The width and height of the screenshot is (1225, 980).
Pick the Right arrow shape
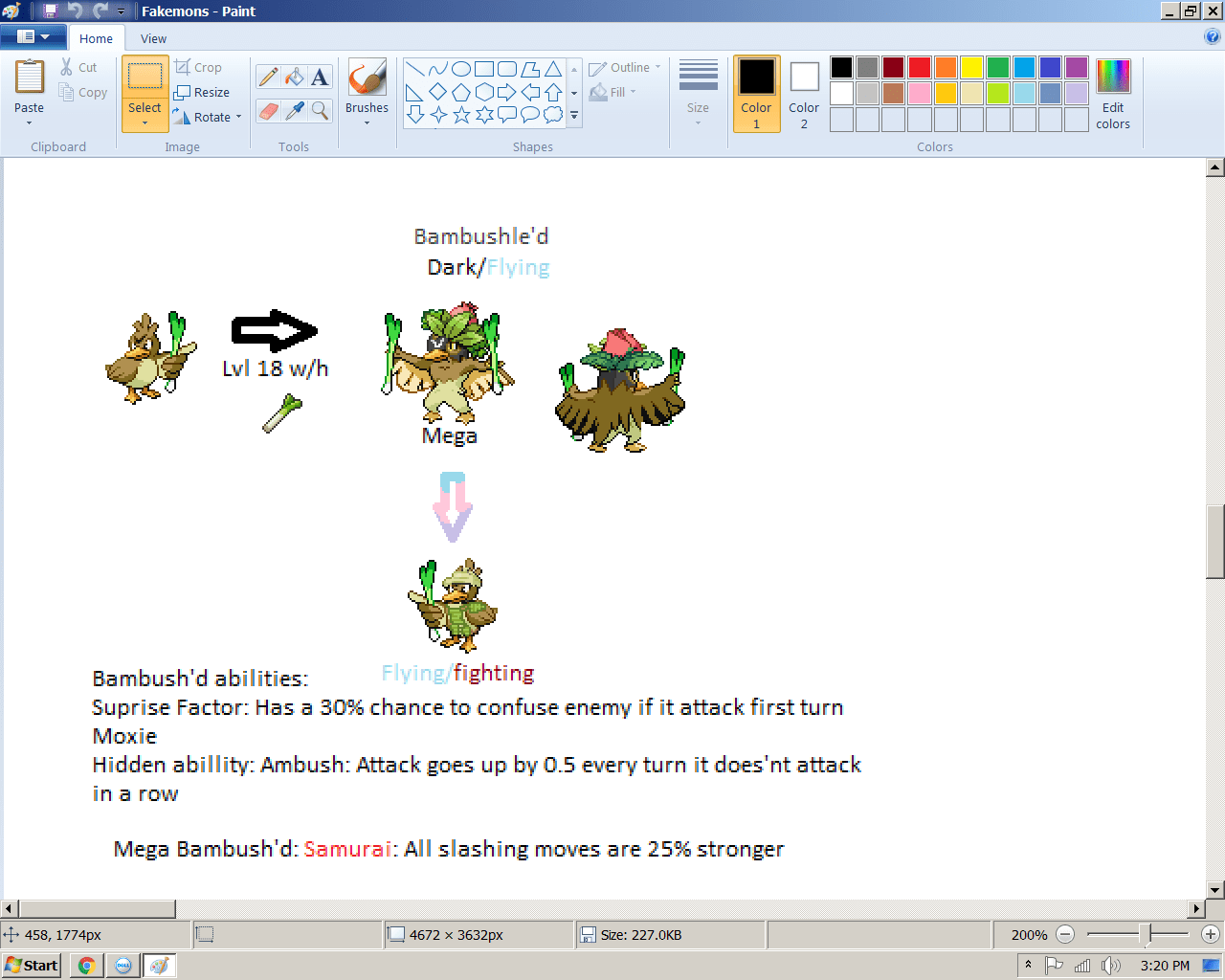(x=507, y=92)
